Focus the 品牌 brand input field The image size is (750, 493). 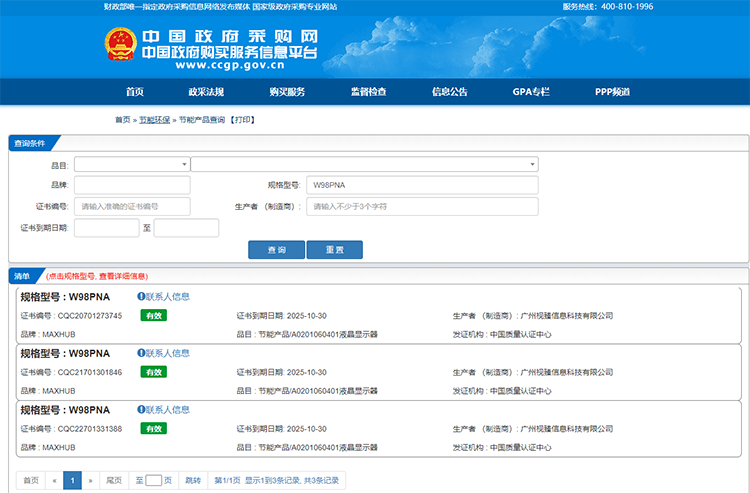(132, 185)
